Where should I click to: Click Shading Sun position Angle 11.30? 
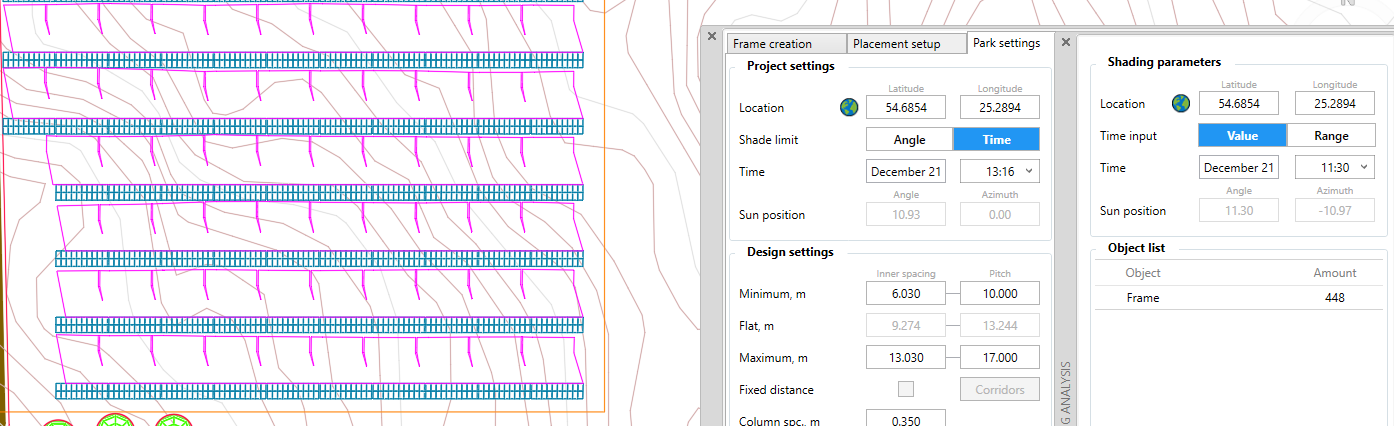click(x=1239, y=210)
